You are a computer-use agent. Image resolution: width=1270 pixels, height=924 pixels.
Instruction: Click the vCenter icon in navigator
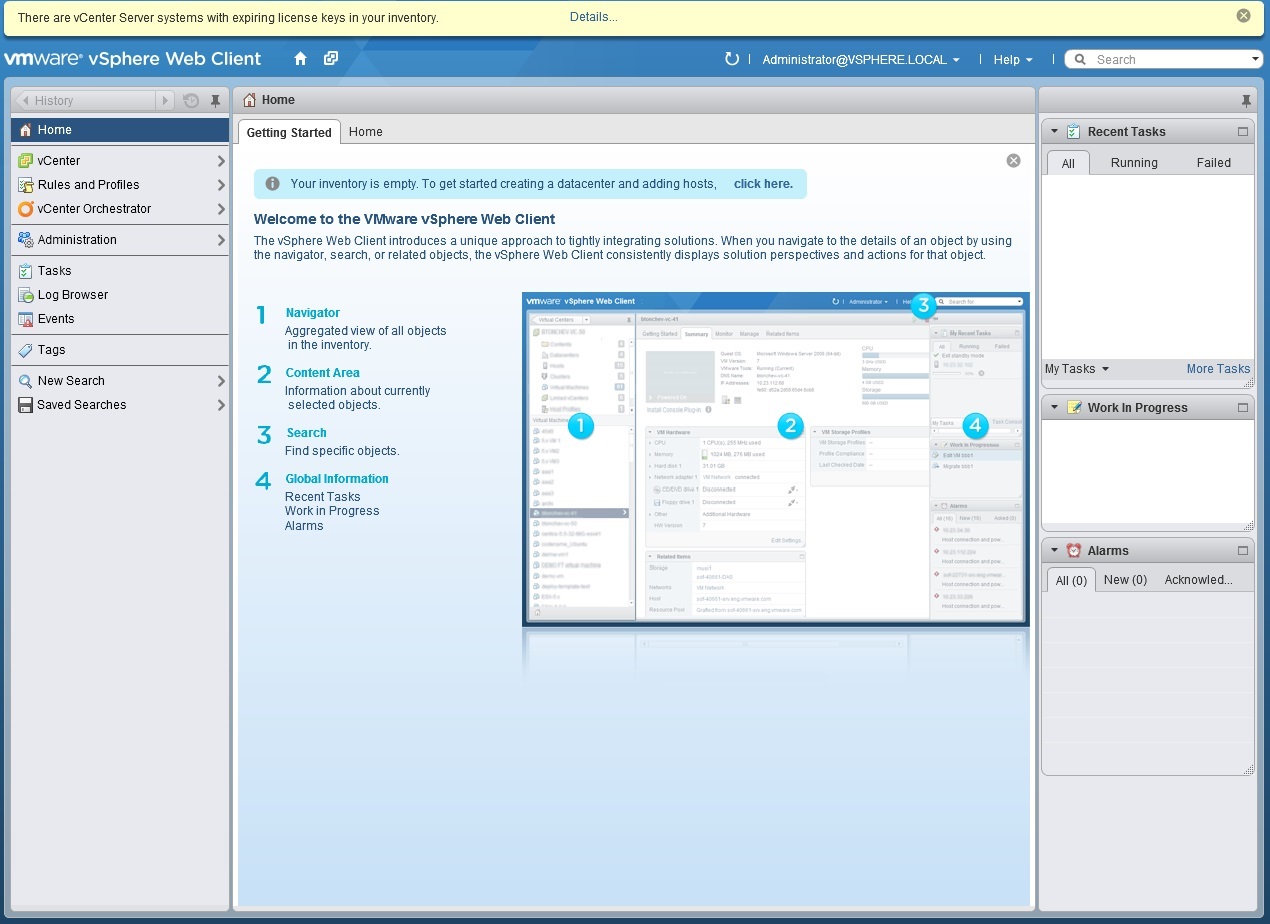coord(26,160)
